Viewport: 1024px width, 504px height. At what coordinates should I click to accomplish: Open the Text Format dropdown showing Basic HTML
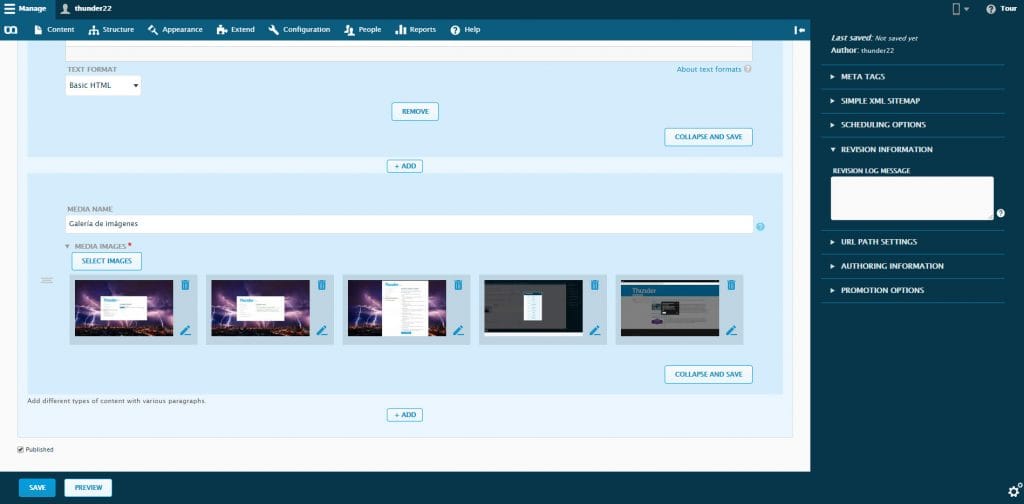click(103, 86)
